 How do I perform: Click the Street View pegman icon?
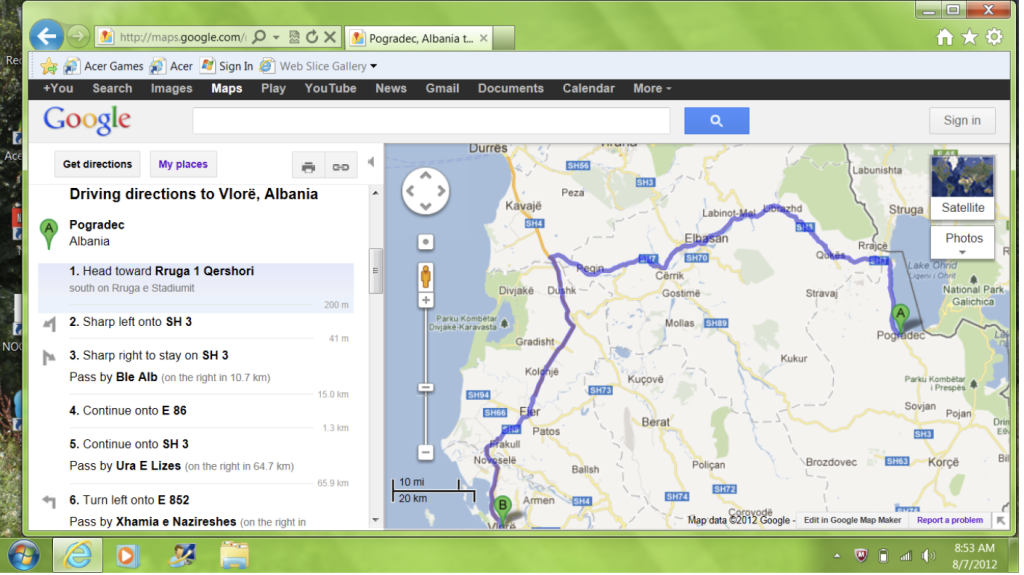pos(426,276)
